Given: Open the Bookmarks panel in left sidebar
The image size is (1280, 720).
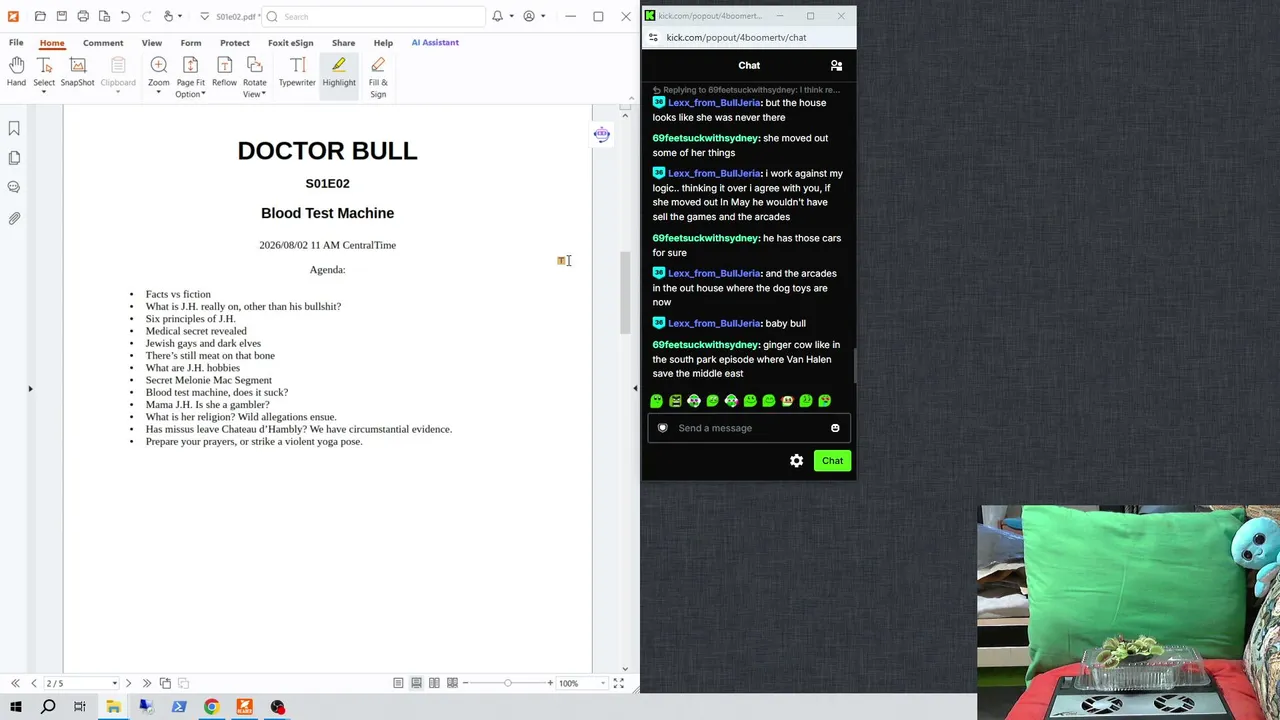Looking at the screenshot, I should click(x=14, y=128).
